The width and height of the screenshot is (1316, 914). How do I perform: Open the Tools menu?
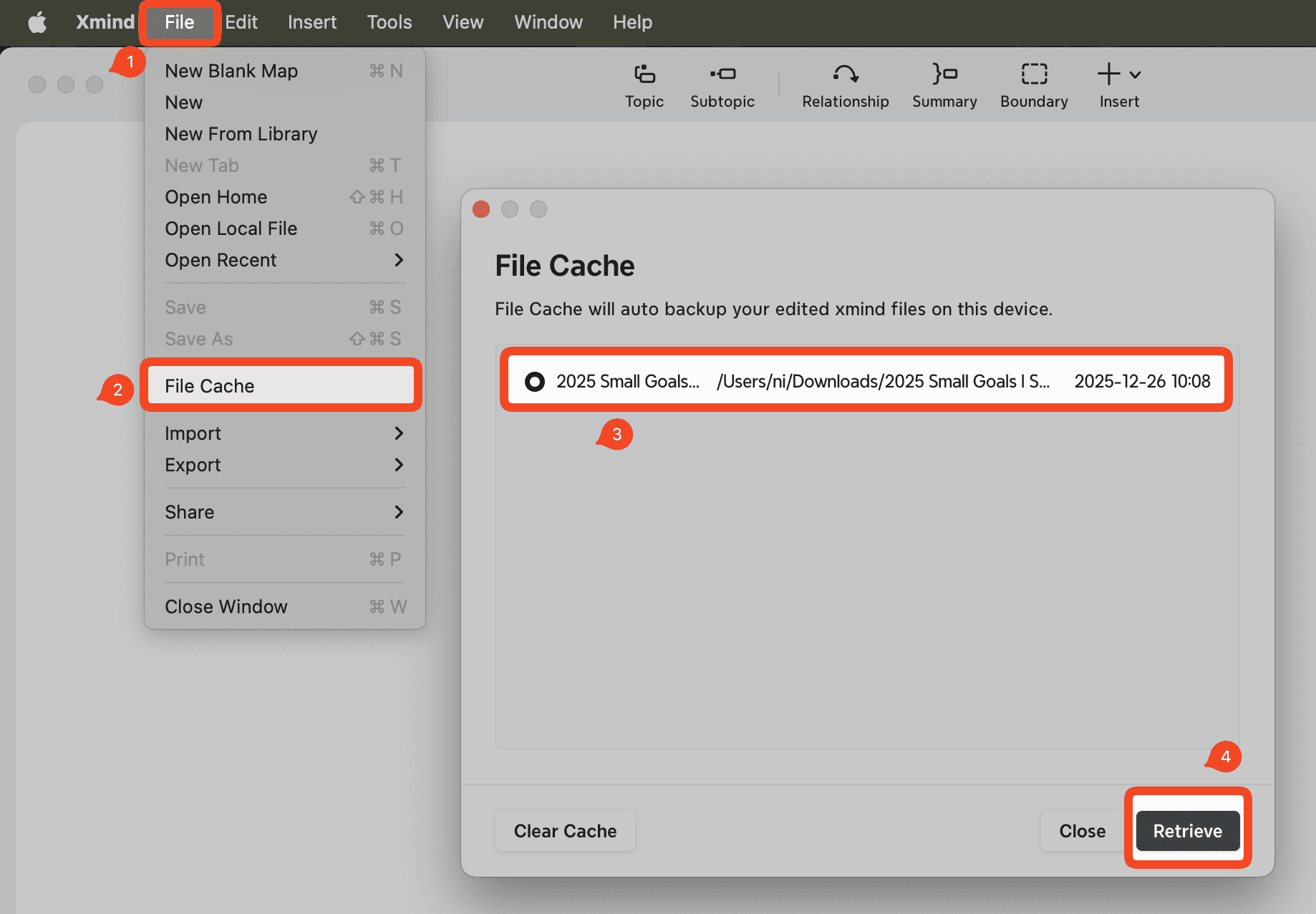[x=390, y=22]
